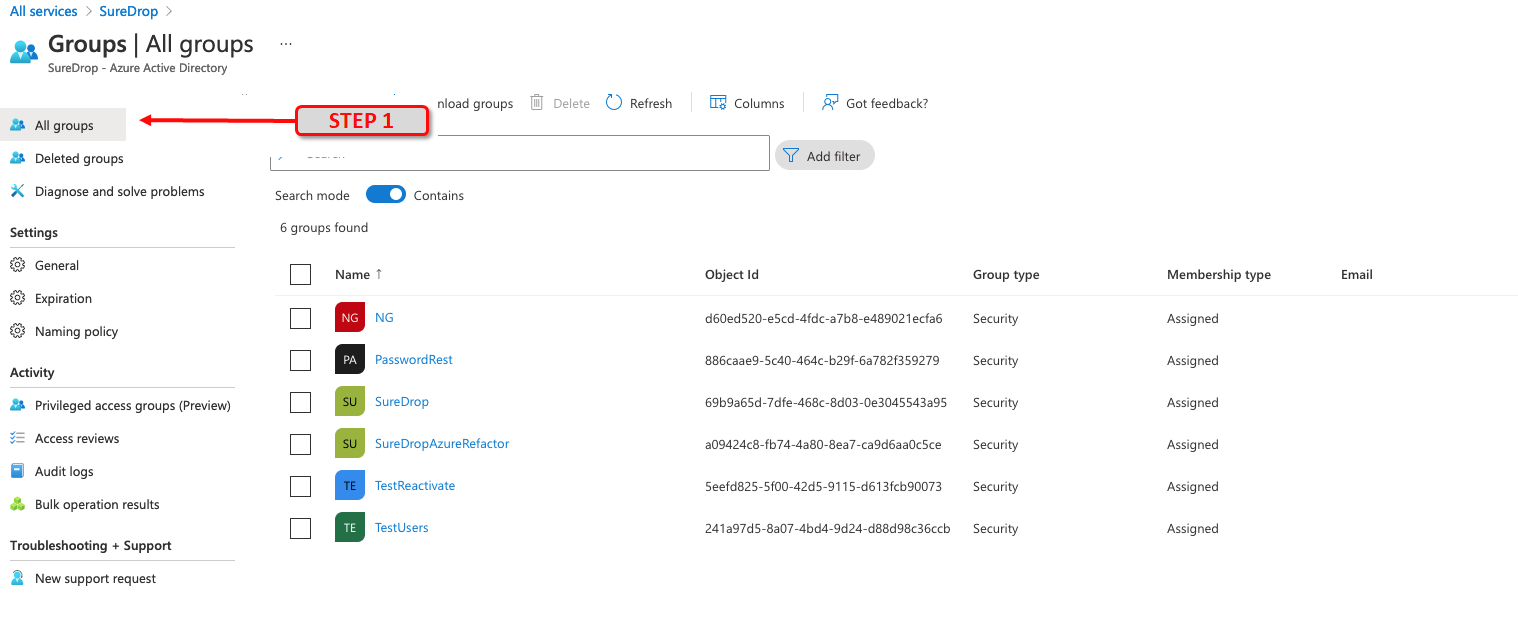Click Got feedback?

[875, 103]
